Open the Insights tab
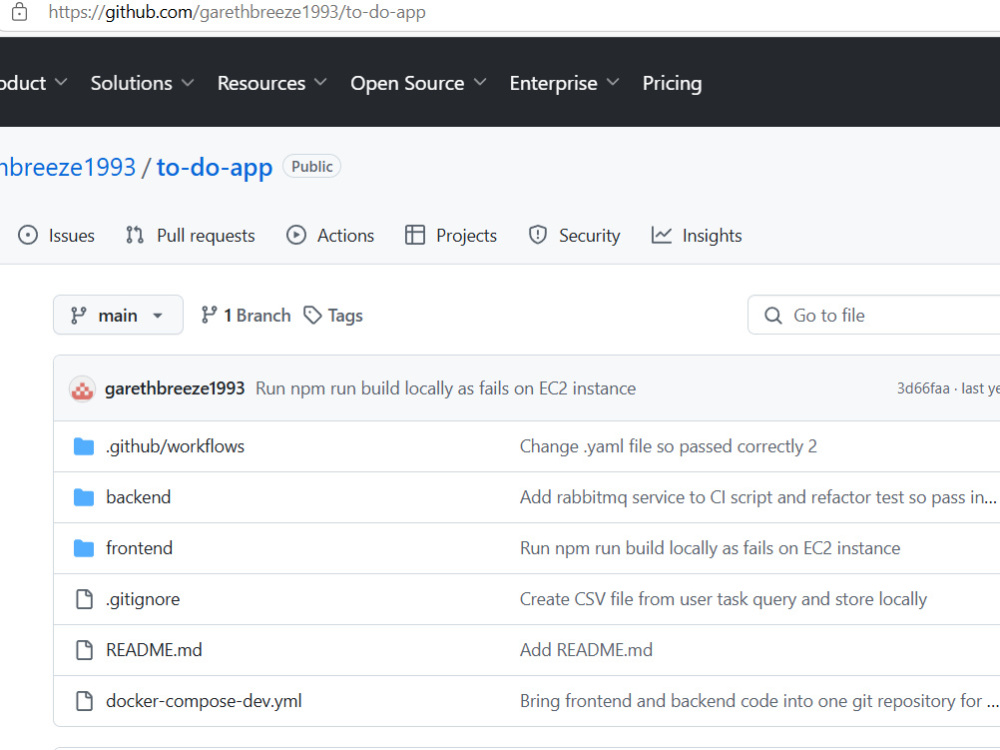The height and width of the screenshot is (750, 1000). point(696,235)
